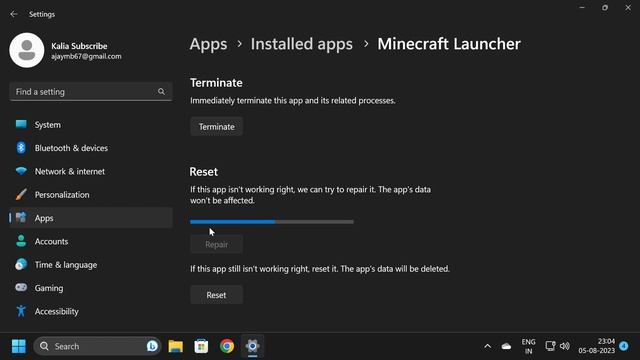Image resolution: width=640 pixels, height=360 pixels.
Task: Click the Bluetooth icon in sidebar
Action: (x=21, y=148)
